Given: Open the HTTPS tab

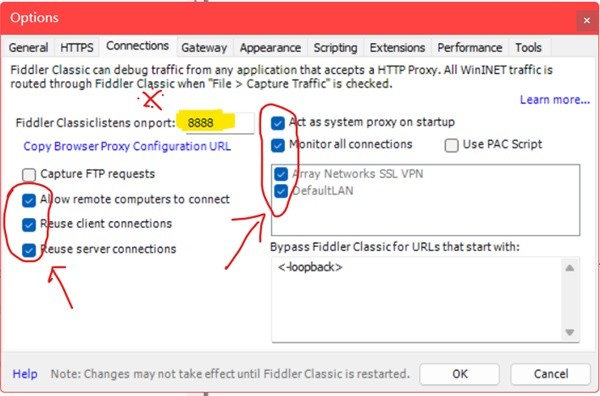Looking at the screenshot, I should pos(77,47).
